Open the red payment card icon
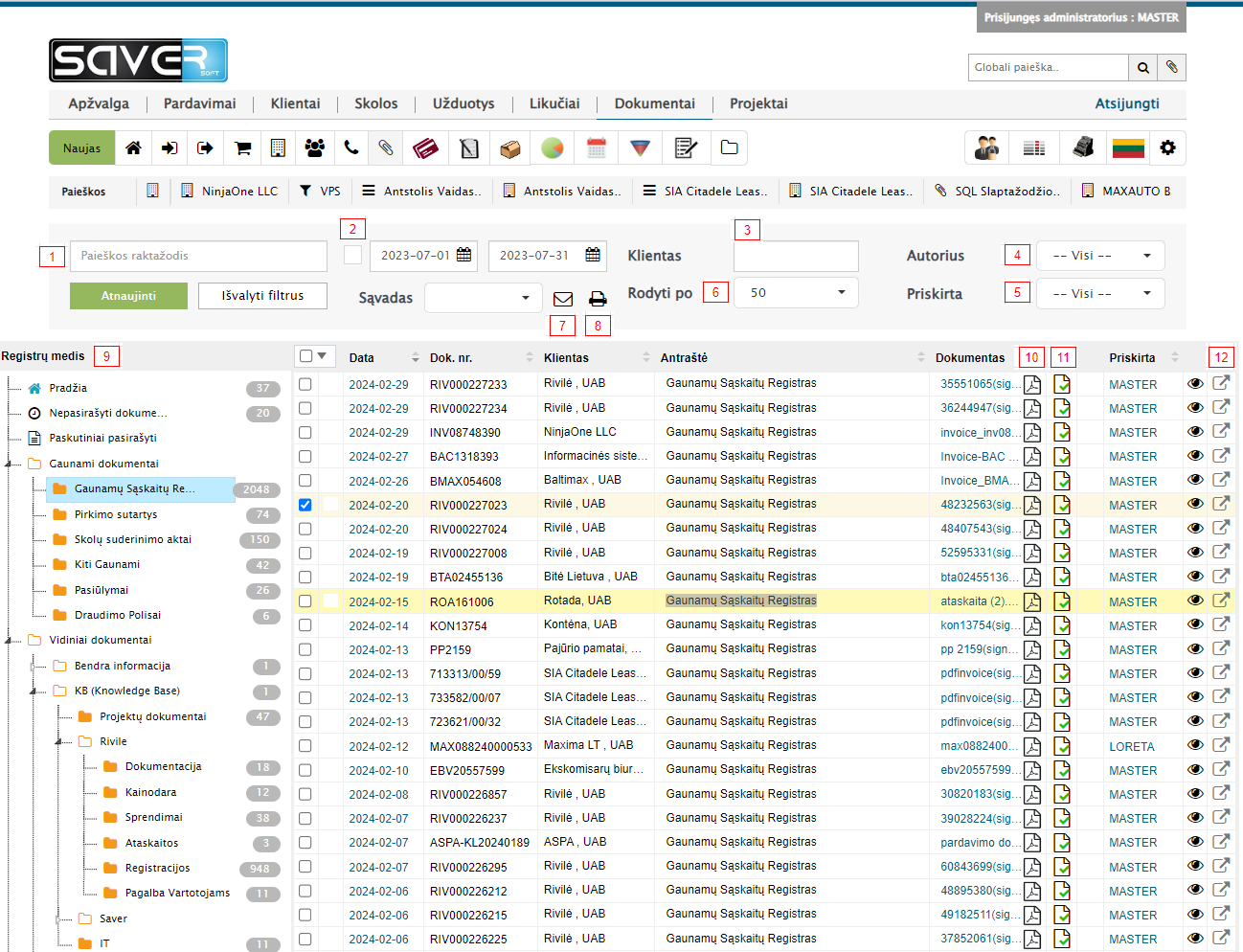Screen dimensions: 1243x952 click(x=425, y=148)
